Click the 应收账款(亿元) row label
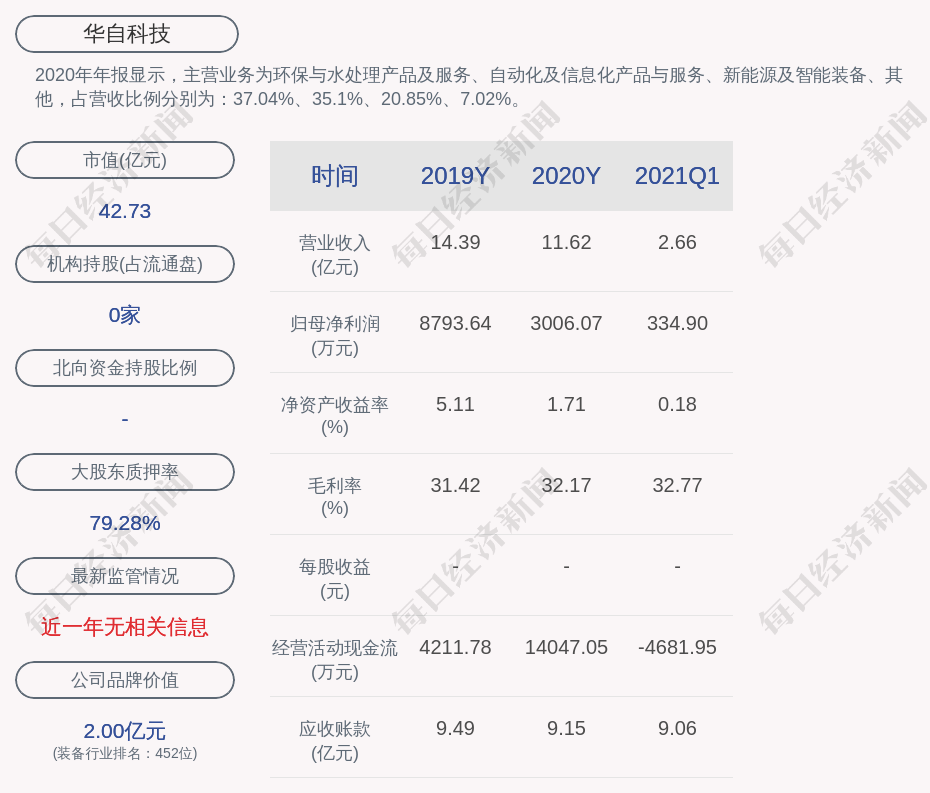Image resolution: width=930 pixels, height=793 pixels. (x=335, y=741)
